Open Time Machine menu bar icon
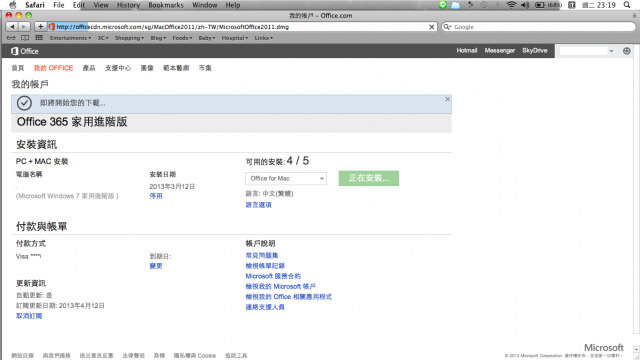The height and width of the screenshot is (360, 640). [484, 5]
